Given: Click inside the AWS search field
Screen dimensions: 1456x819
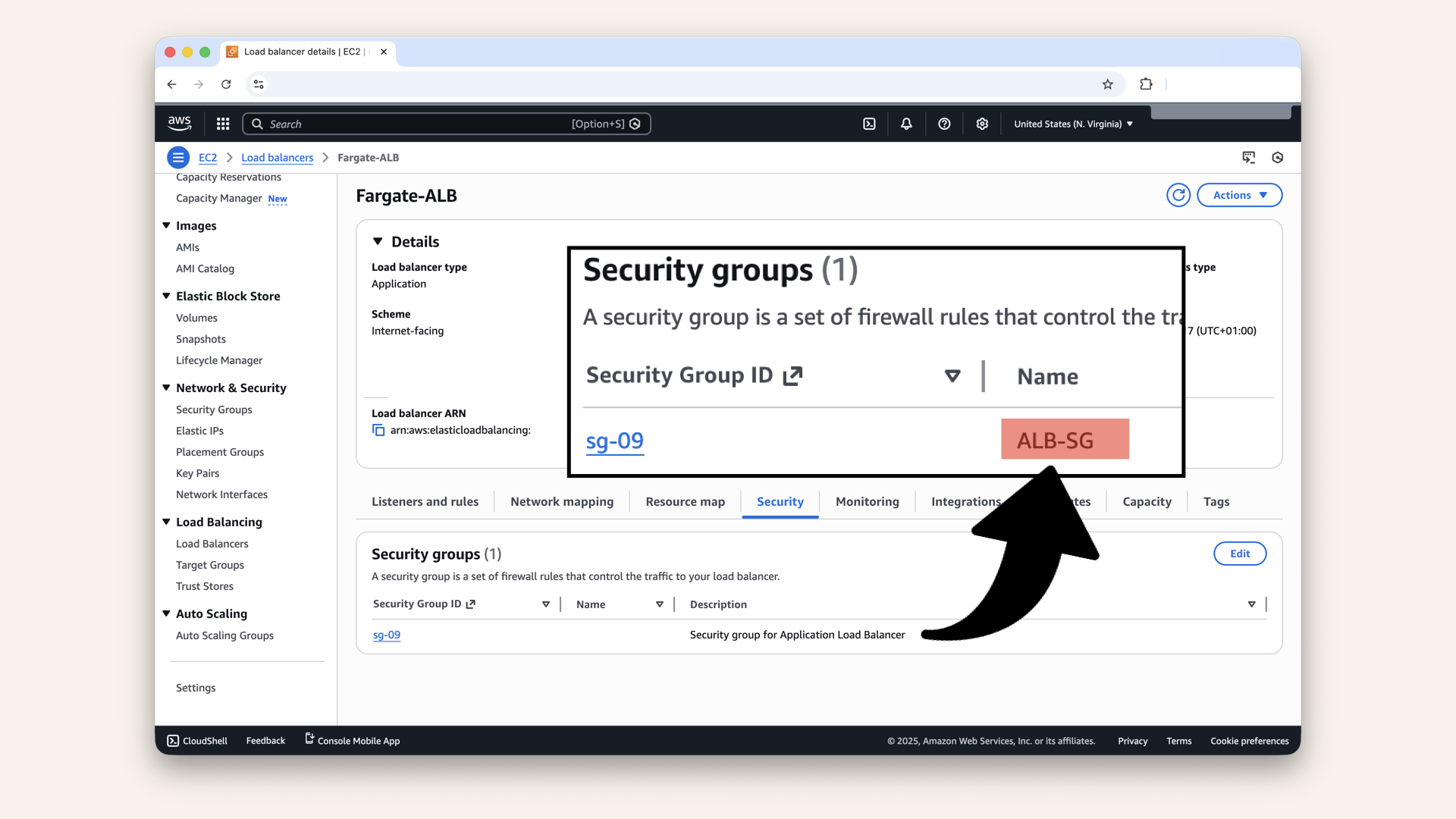Looking at the screenshot, I should coord(447,124).
